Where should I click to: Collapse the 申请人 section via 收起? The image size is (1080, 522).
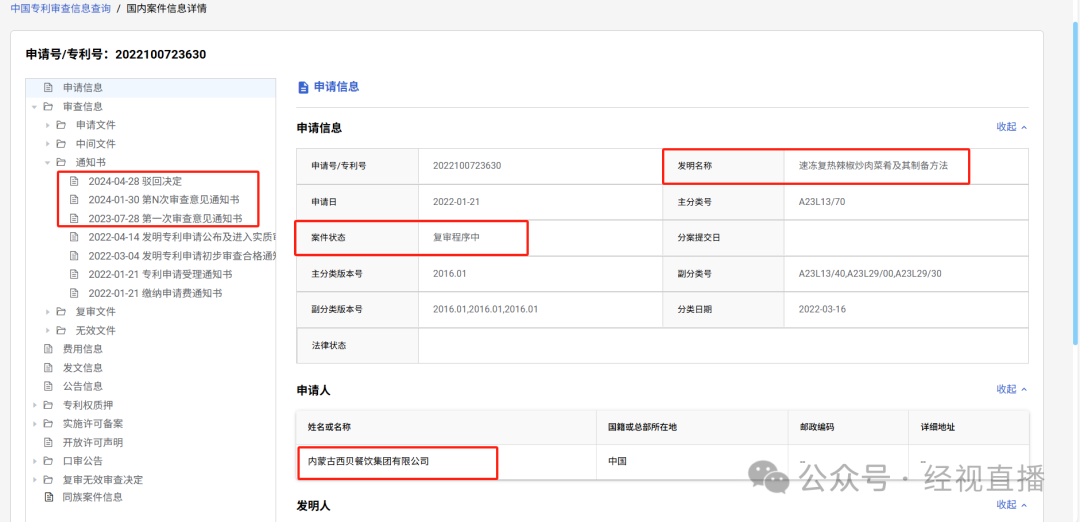pyautogui.click(x=1010, y=389)
